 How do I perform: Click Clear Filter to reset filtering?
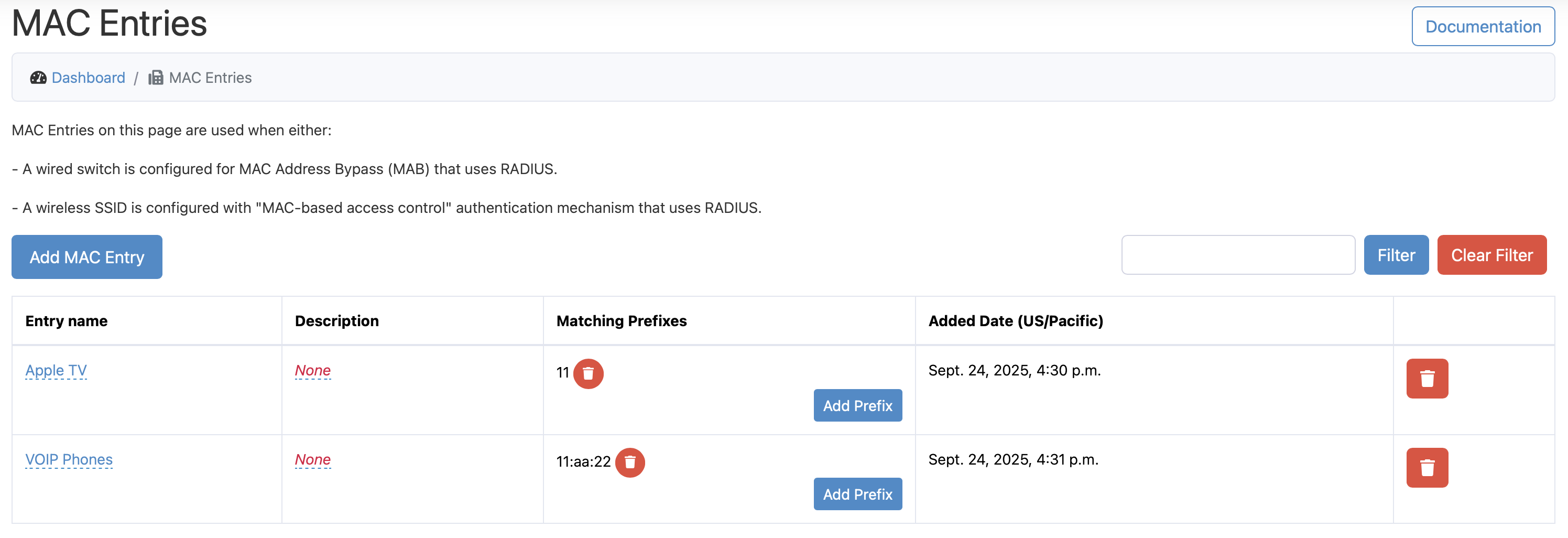1492,255
